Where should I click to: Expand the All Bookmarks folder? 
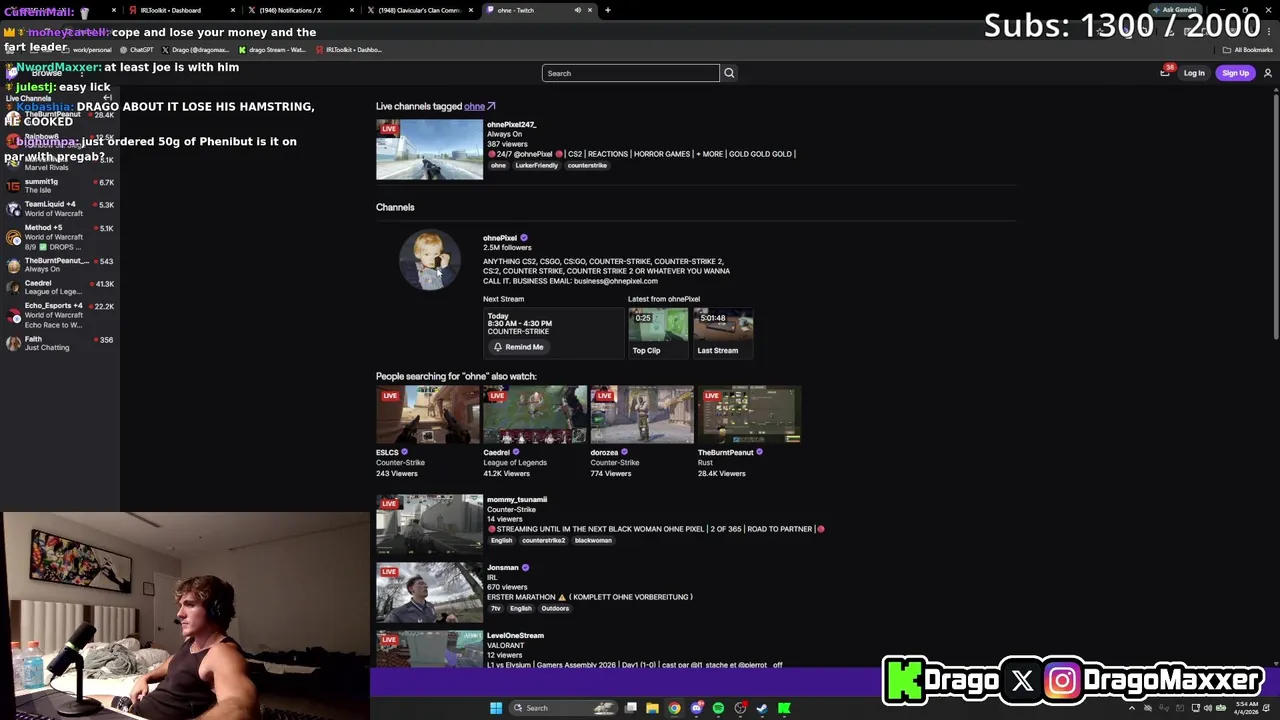click(x=1248, y=49)
